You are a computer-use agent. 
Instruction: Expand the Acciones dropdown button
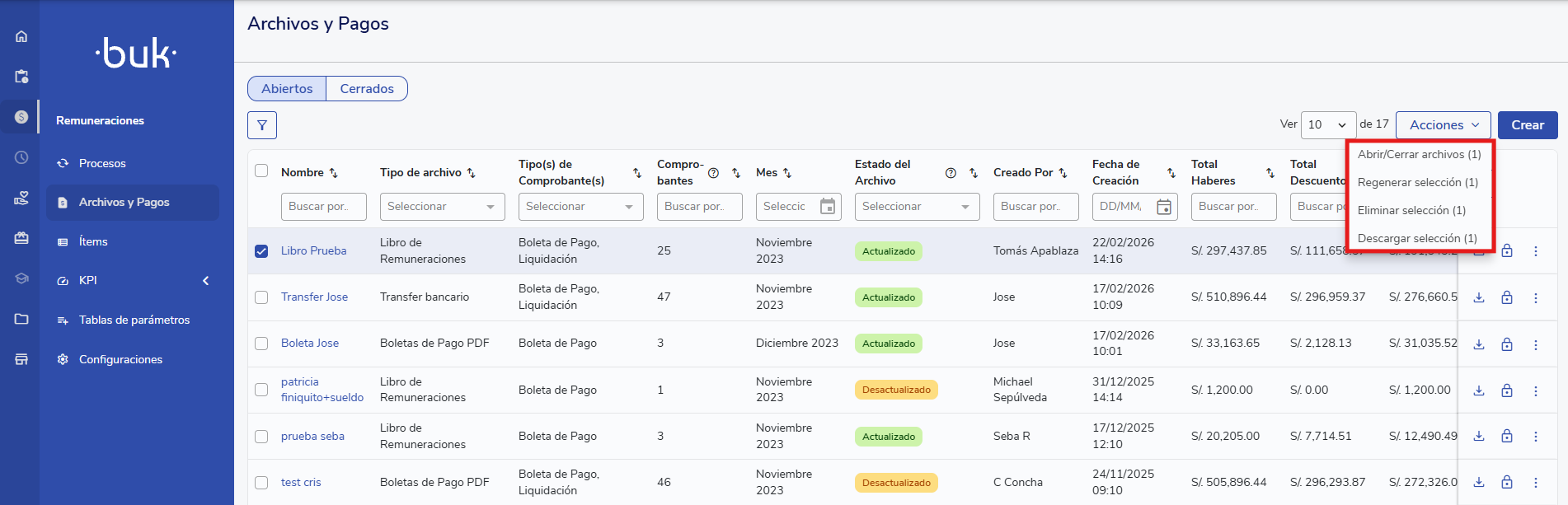click(x=1443, y=125)
